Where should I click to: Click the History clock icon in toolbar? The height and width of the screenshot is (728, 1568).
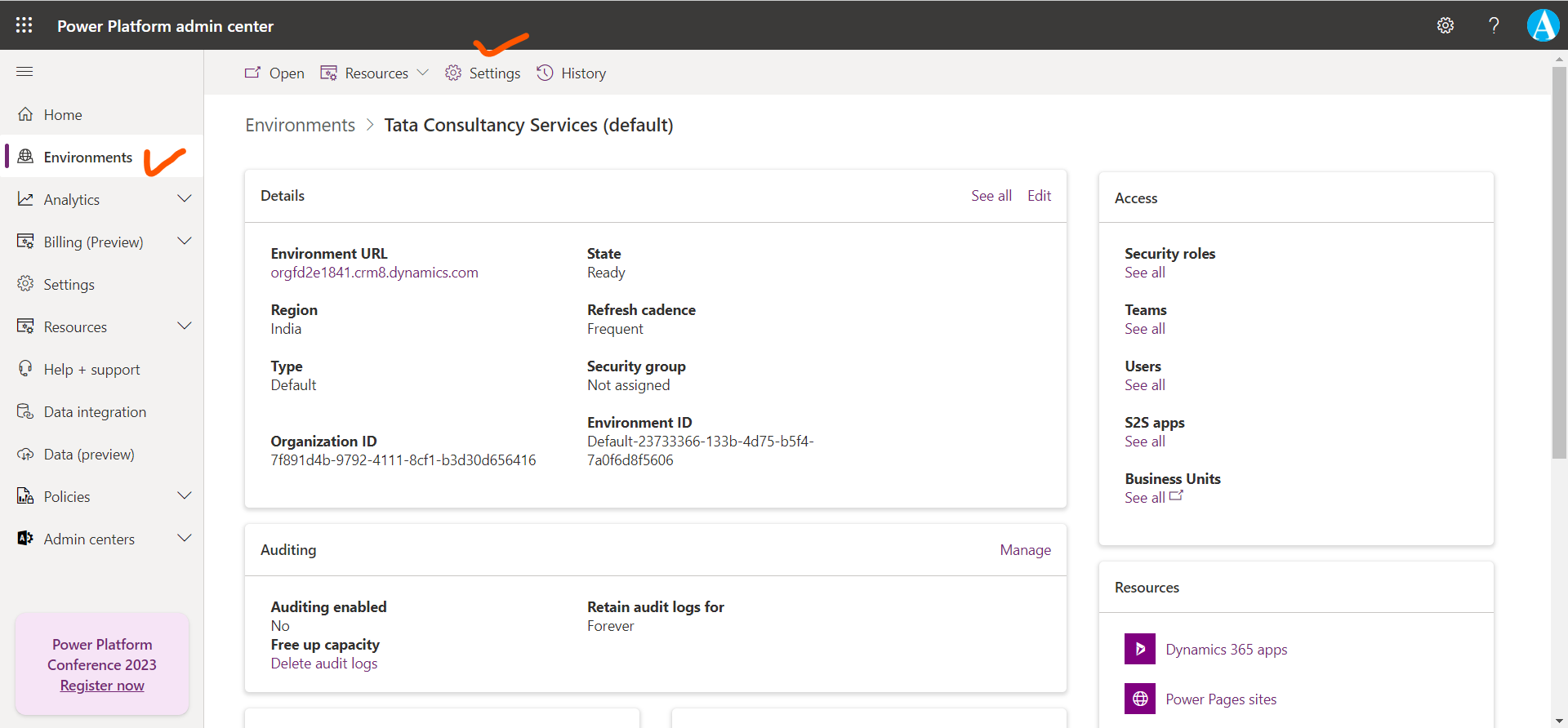coord(545,73)
